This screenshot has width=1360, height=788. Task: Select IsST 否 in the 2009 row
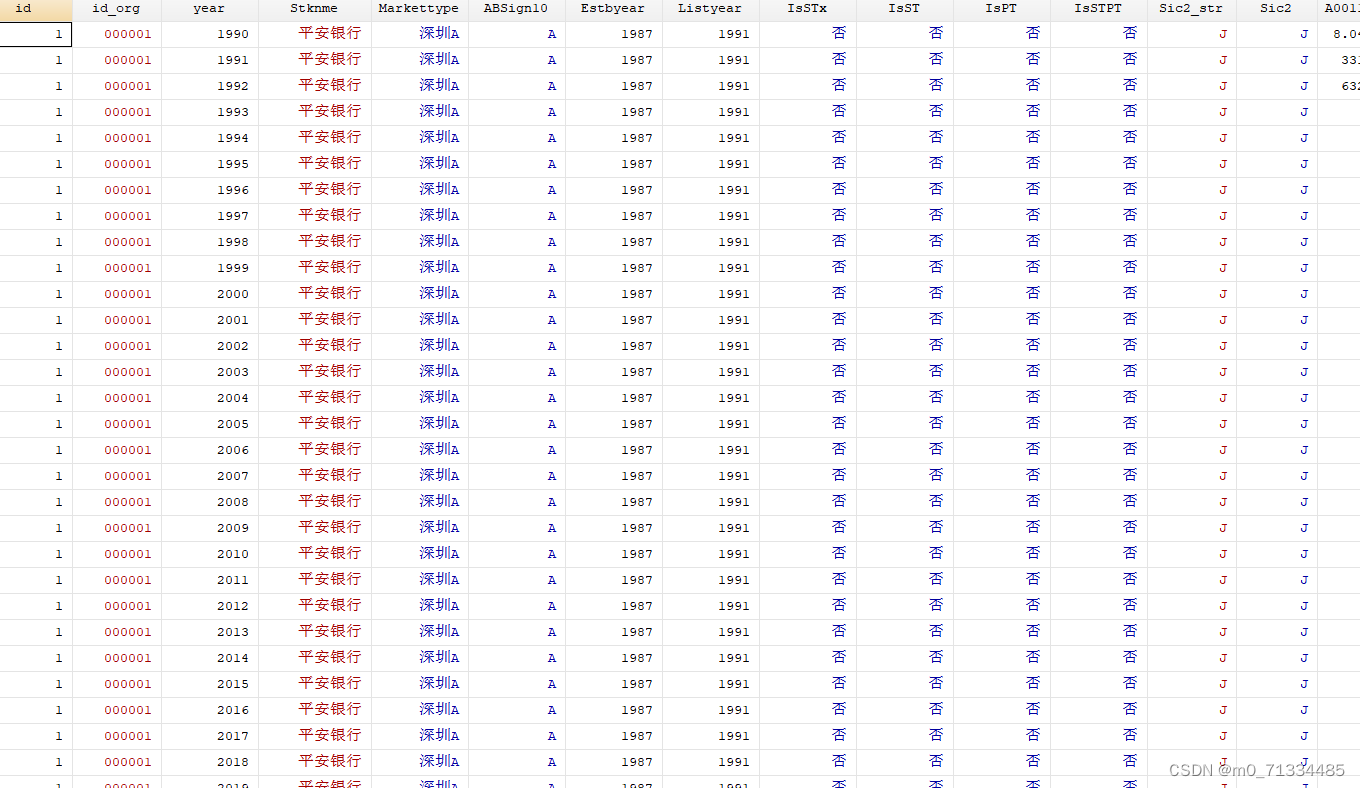click(904, 528)
